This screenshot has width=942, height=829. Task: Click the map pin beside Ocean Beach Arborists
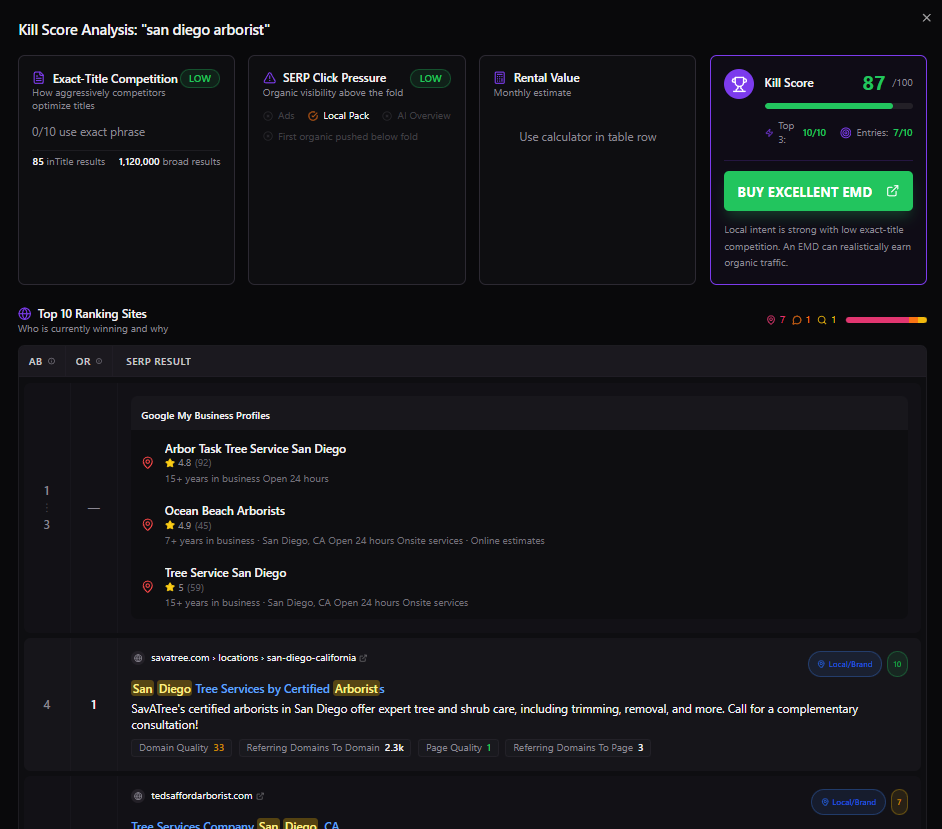point(148,525)
